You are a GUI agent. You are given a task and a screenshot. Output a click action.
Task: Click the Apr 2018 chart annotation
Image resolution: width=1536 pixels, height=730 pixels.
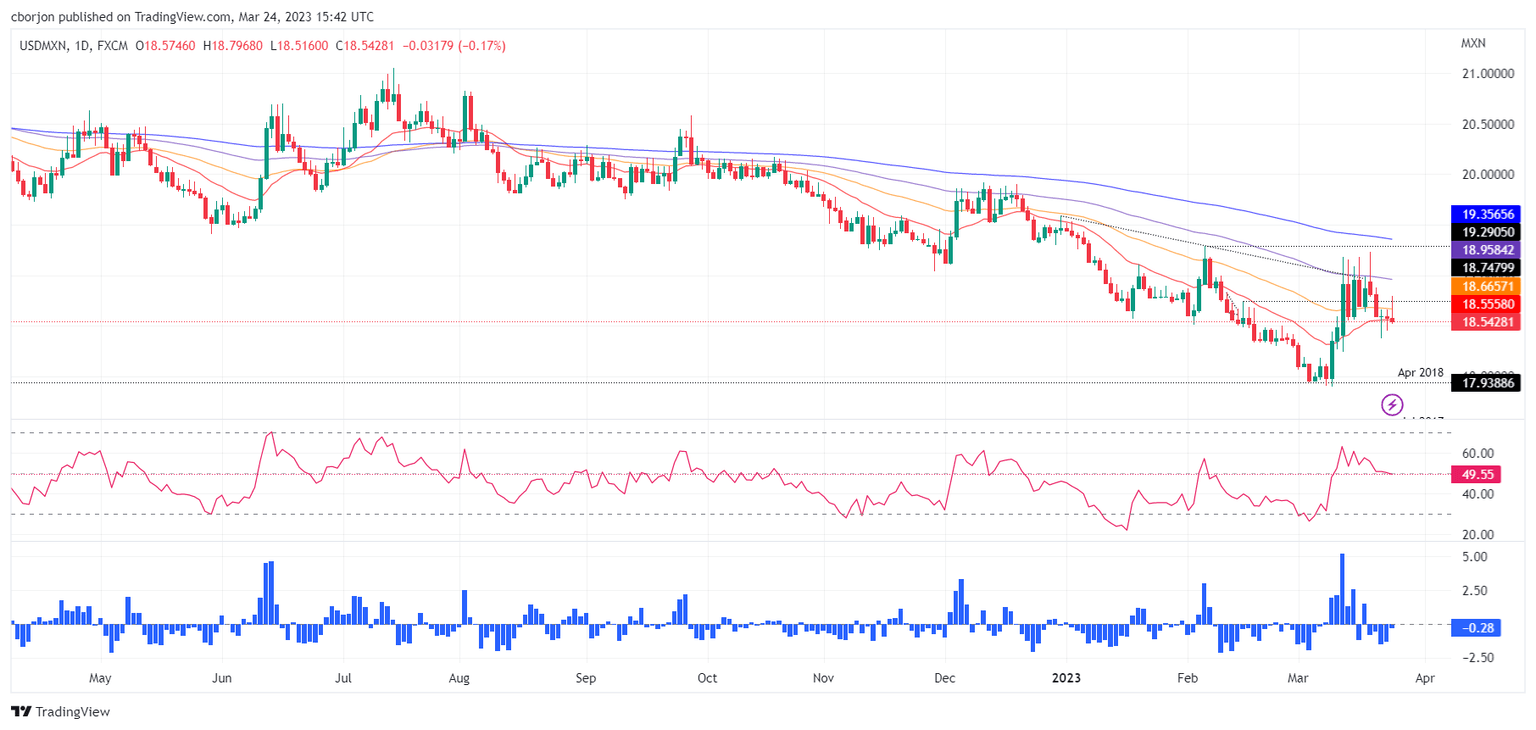tap(1420, 372)
